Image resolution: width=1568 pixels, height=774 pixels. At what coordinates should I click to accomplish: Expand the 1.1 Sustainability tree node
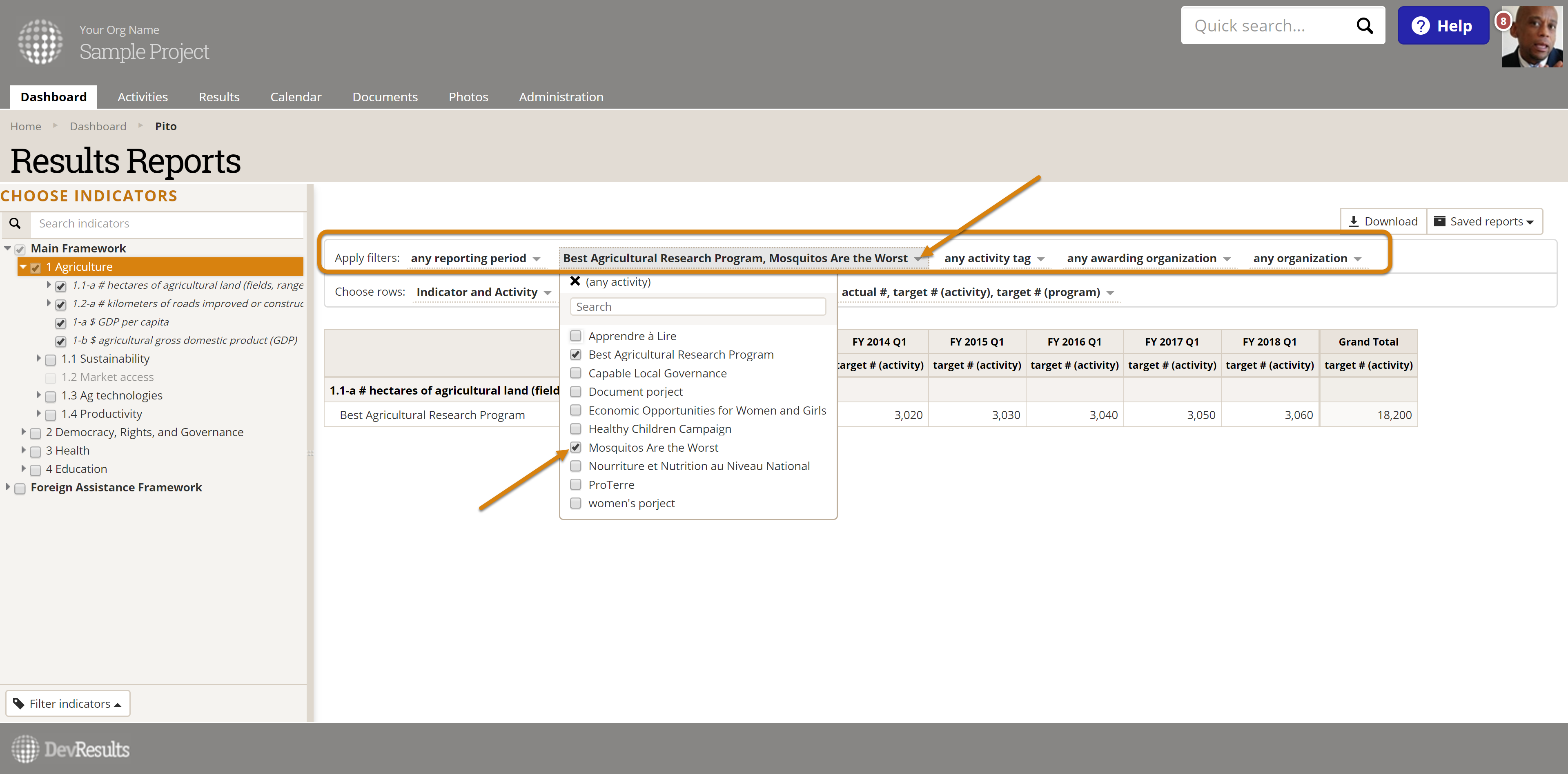pyautogui.click(x=38, y=359)
